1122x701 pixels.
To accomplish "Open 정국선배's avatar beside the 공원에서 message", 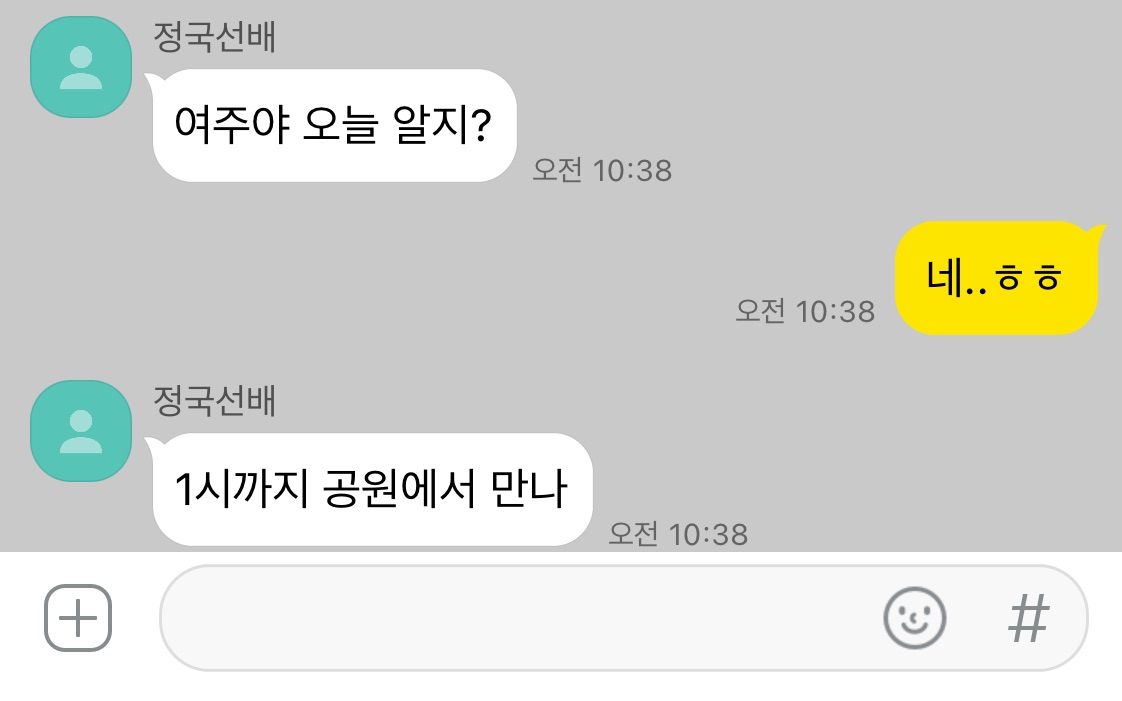I will tap(81, 431).
